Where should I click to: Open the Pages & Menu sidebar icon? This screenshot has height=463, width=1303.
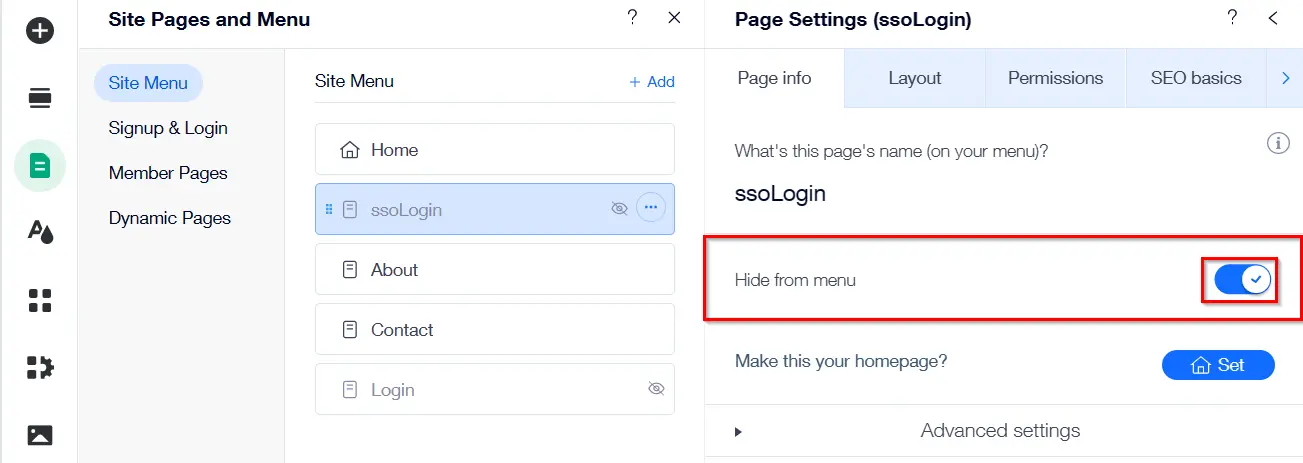pos(40,165)
